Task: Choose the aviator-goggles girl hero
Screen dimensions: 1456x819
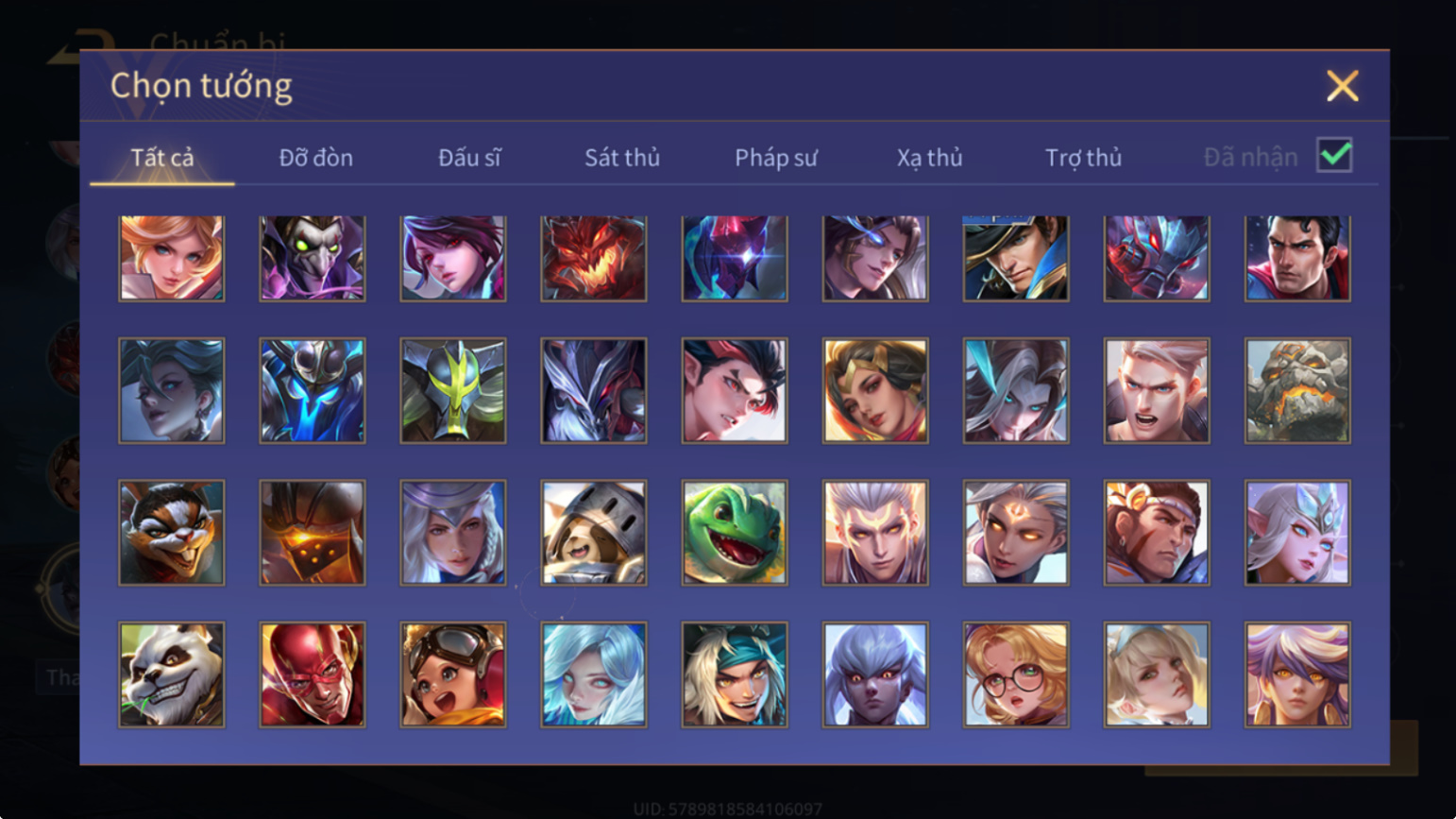Action: tap(453, 674)
